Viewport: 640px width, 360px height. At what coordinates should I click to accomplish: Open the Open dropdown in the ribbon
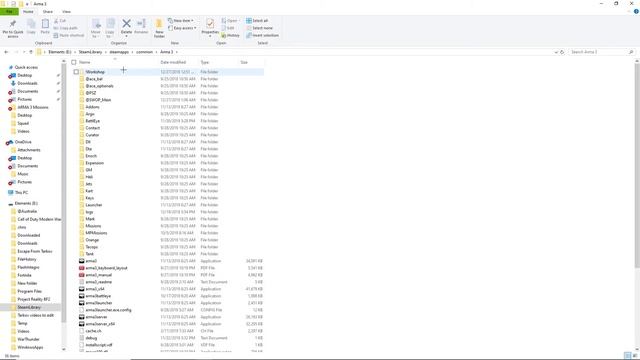point(230,20)
